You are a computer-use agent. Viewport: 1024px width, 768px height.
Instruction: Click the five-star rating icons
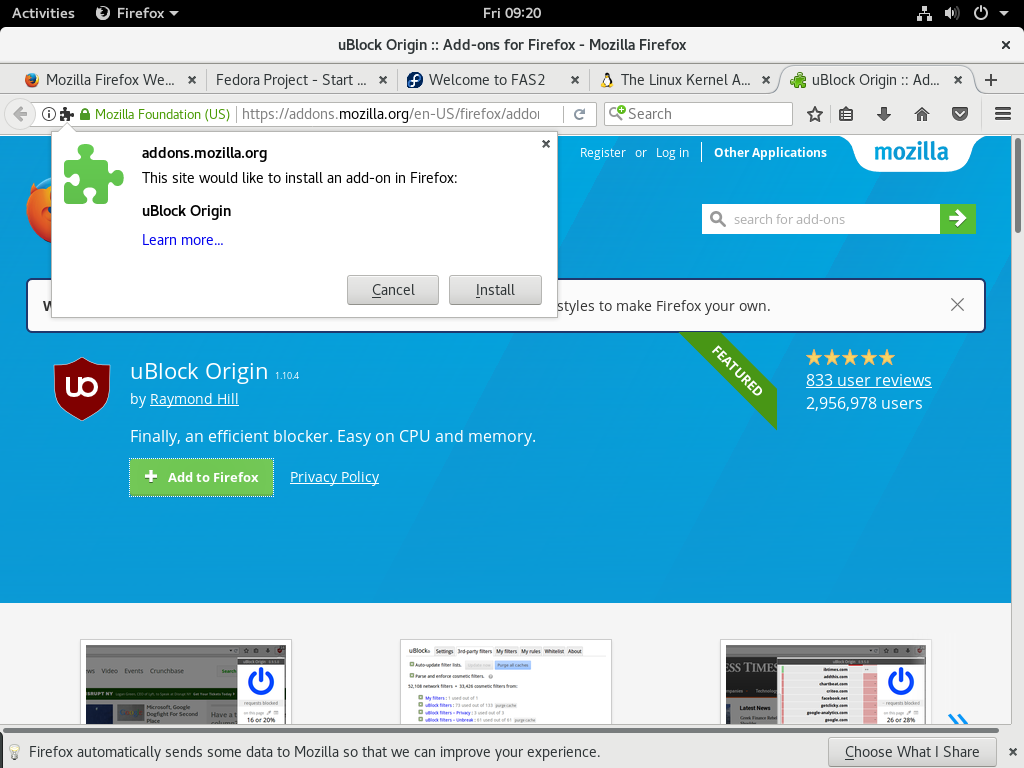[x=850, y=357]
